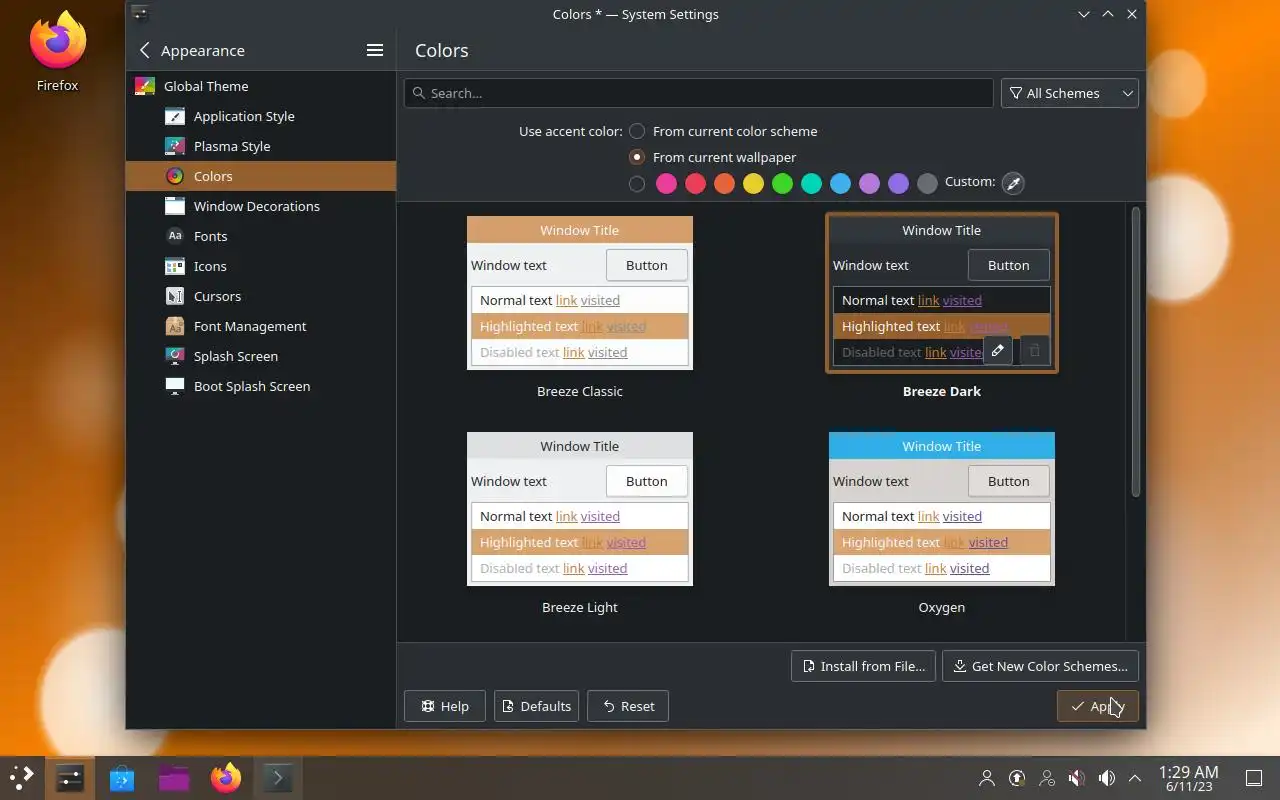Click Install from File button

(x=864, y=666)
